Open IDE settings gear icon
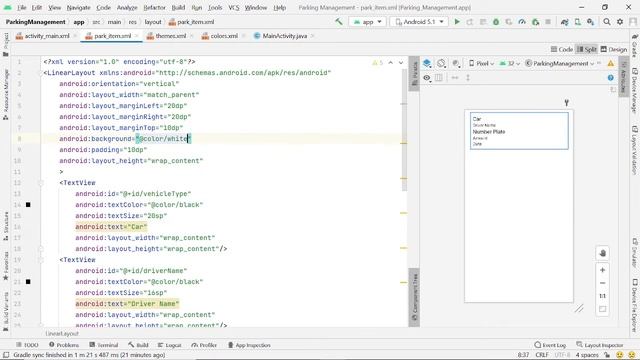The image size is (640, 360). pyautogui.click(x=620, y=22)
